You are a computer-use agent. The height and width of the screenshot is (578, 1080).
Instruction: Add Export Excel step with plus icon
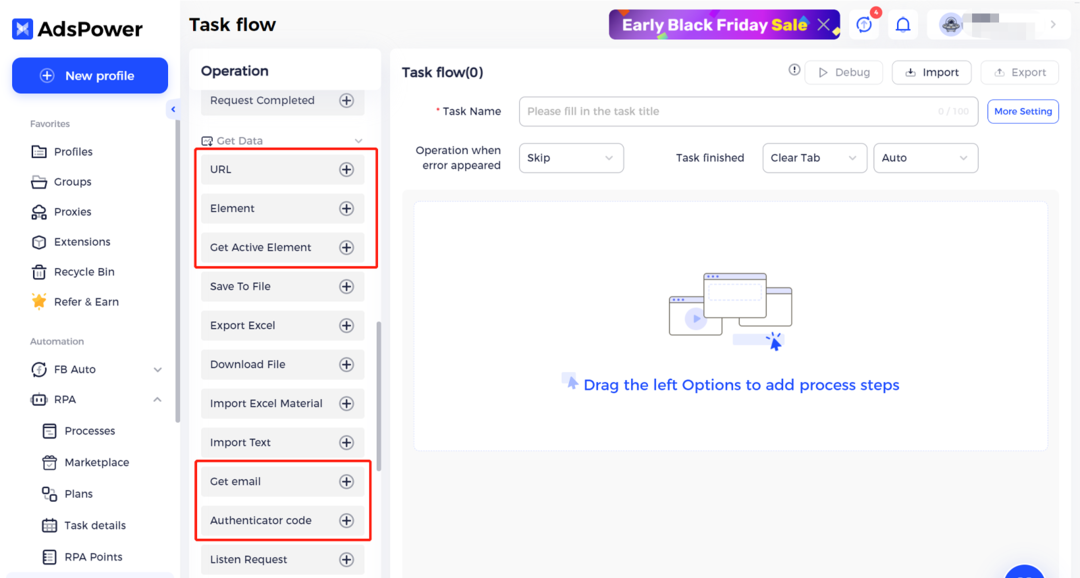[346, 325]
